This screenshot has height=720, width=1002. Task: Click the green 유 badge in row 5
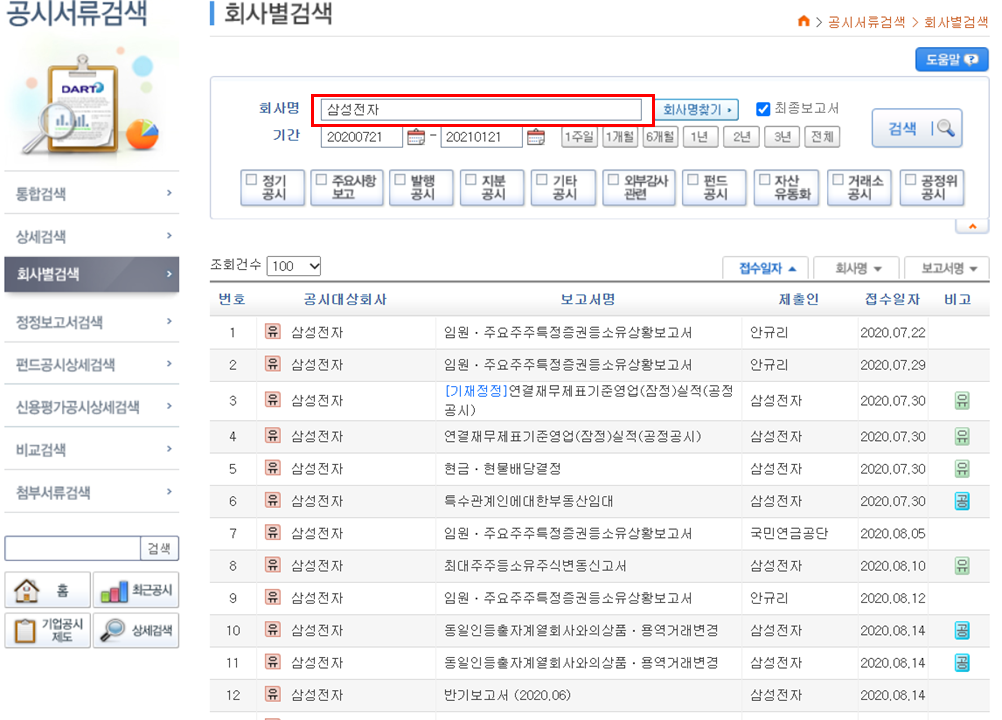pos(962,469)
